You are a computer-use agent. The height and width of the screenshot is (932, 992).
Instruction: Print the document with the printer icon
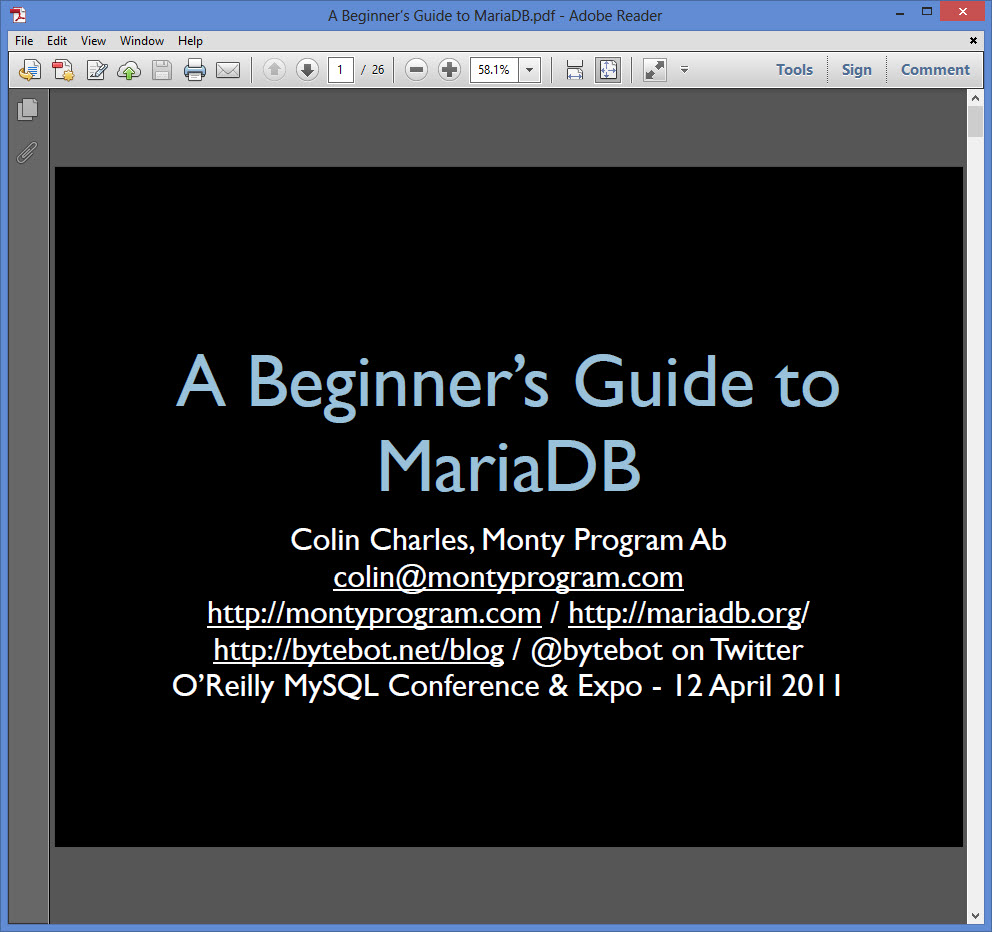pyautogui.click(x=195, y=70)
